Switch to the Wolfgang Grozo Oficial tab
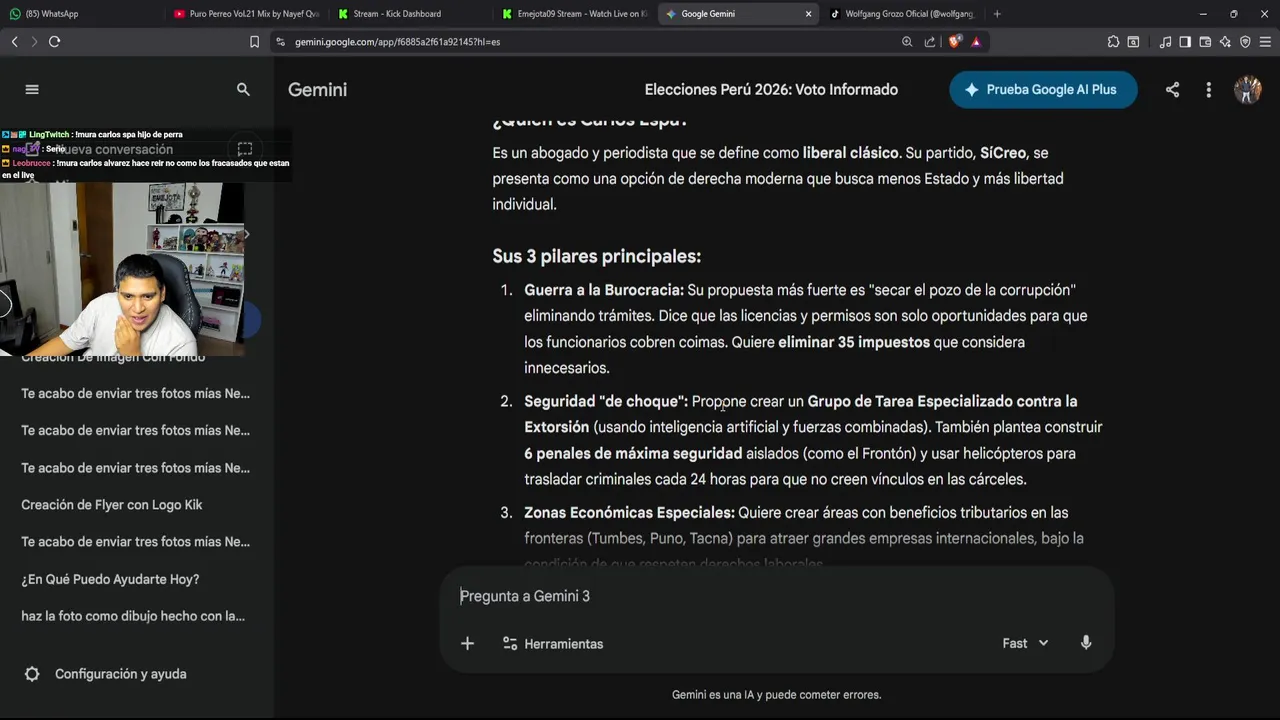This screenshot has width=1280, height=720. point(902,14)
